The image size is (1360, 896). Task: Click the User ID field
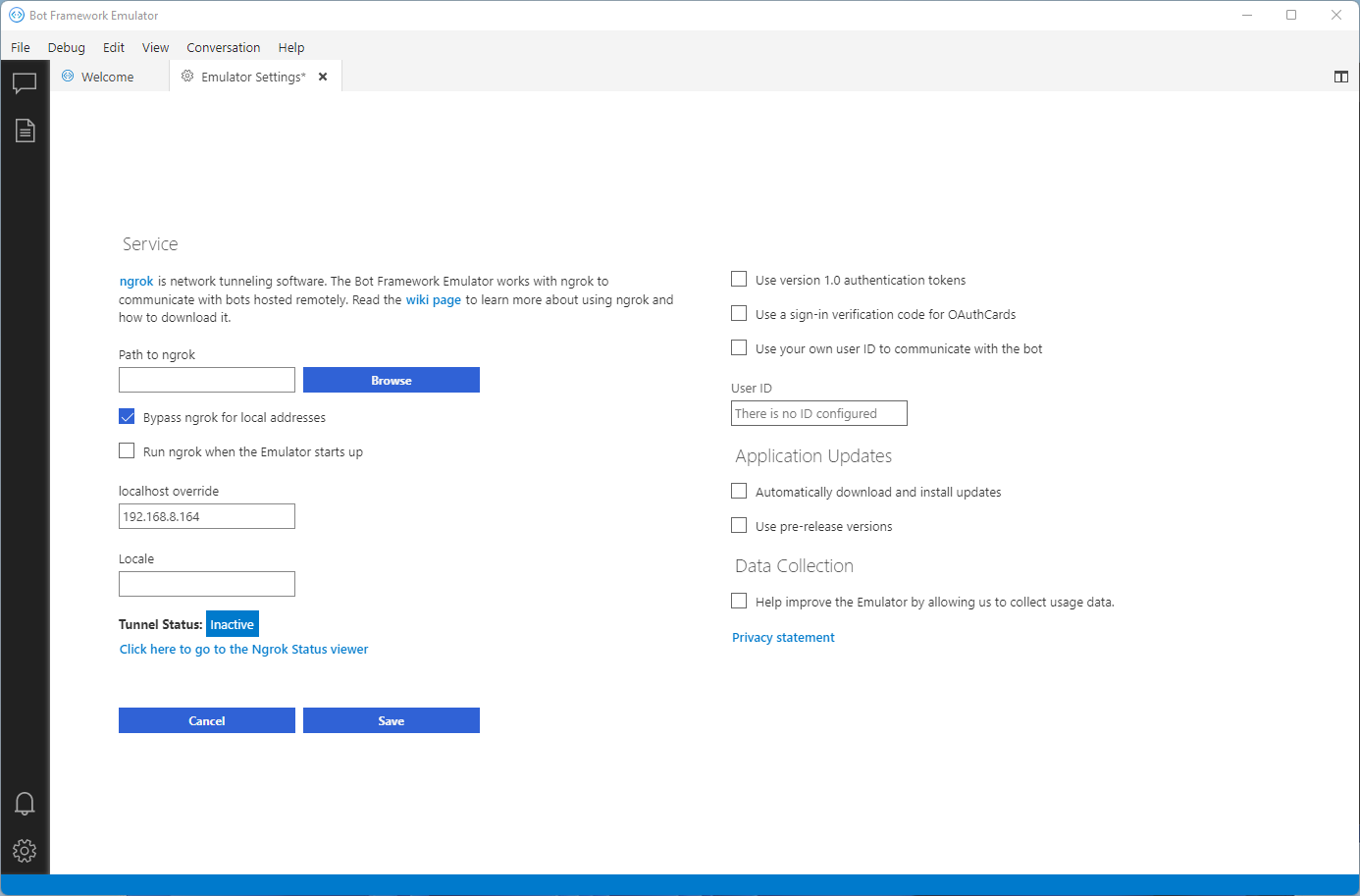[x=819, y=413]
